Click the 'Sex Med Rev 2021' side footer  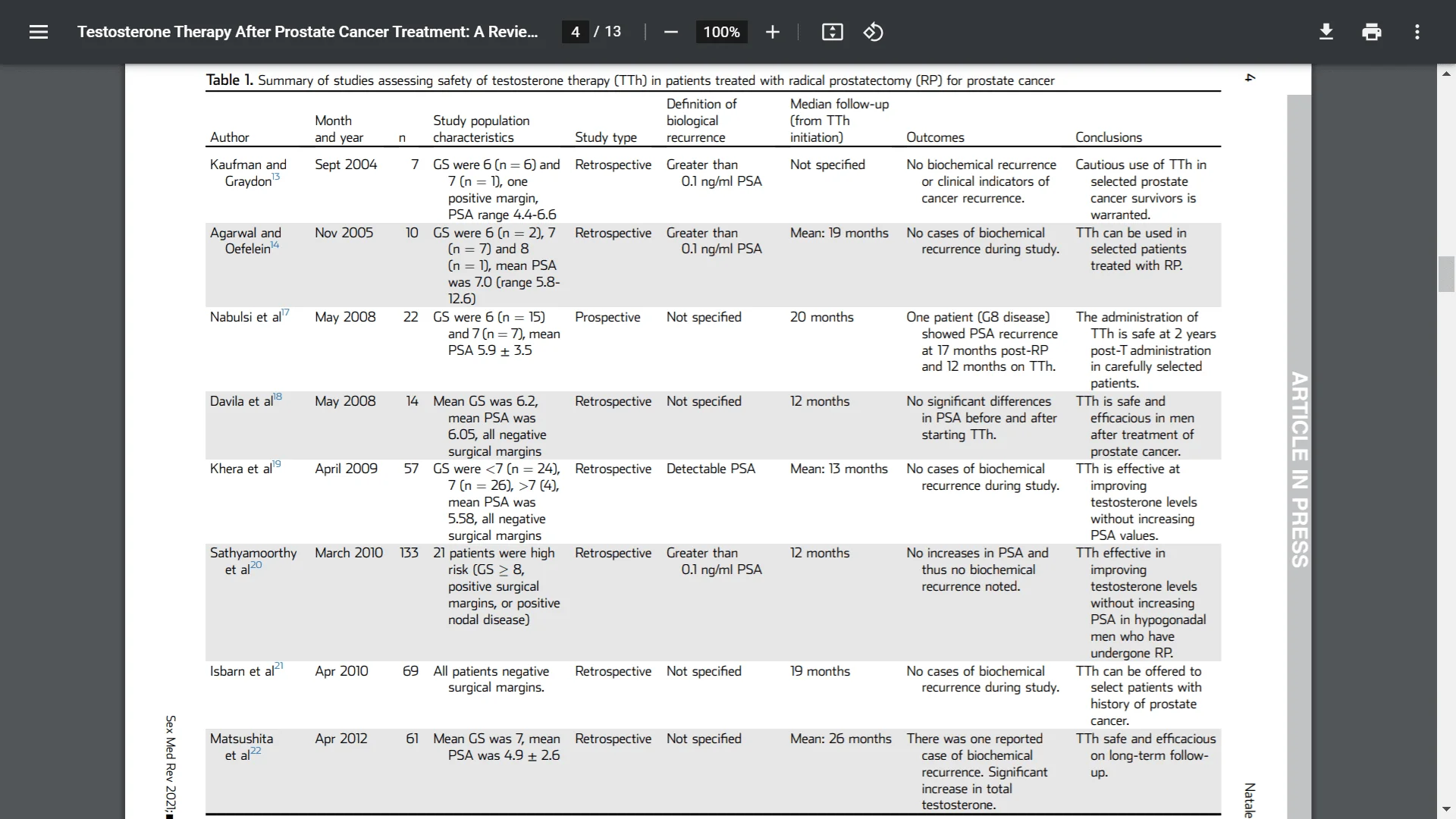coord(171,766)
